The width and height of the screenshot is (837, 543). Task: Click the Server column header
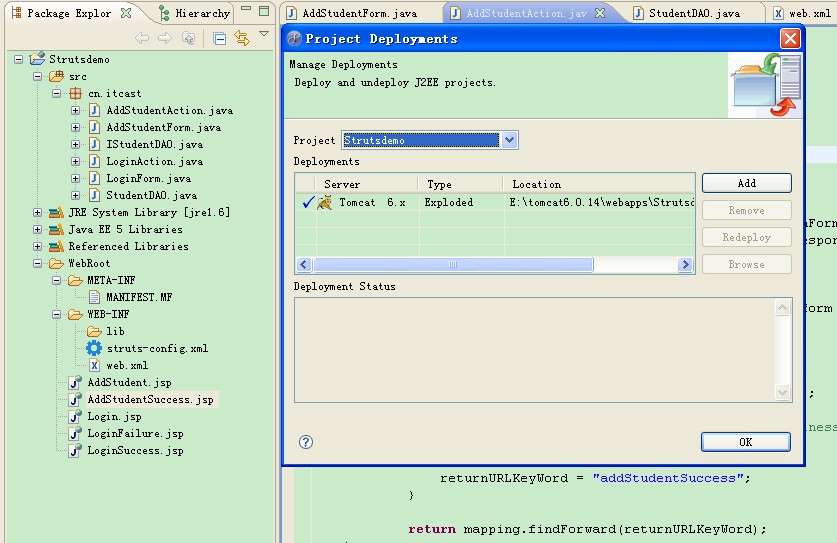(367, 184)
